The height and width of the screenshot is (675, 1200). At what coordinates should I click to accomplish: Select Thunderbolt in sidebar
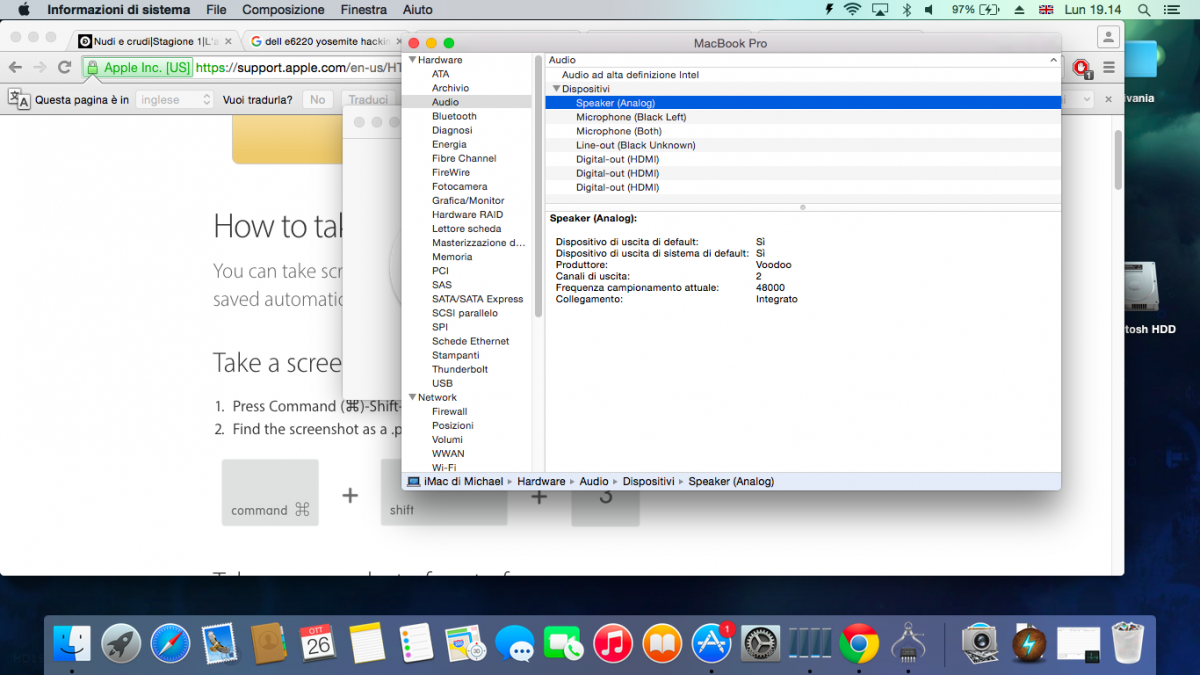click(x=460, y=369)
